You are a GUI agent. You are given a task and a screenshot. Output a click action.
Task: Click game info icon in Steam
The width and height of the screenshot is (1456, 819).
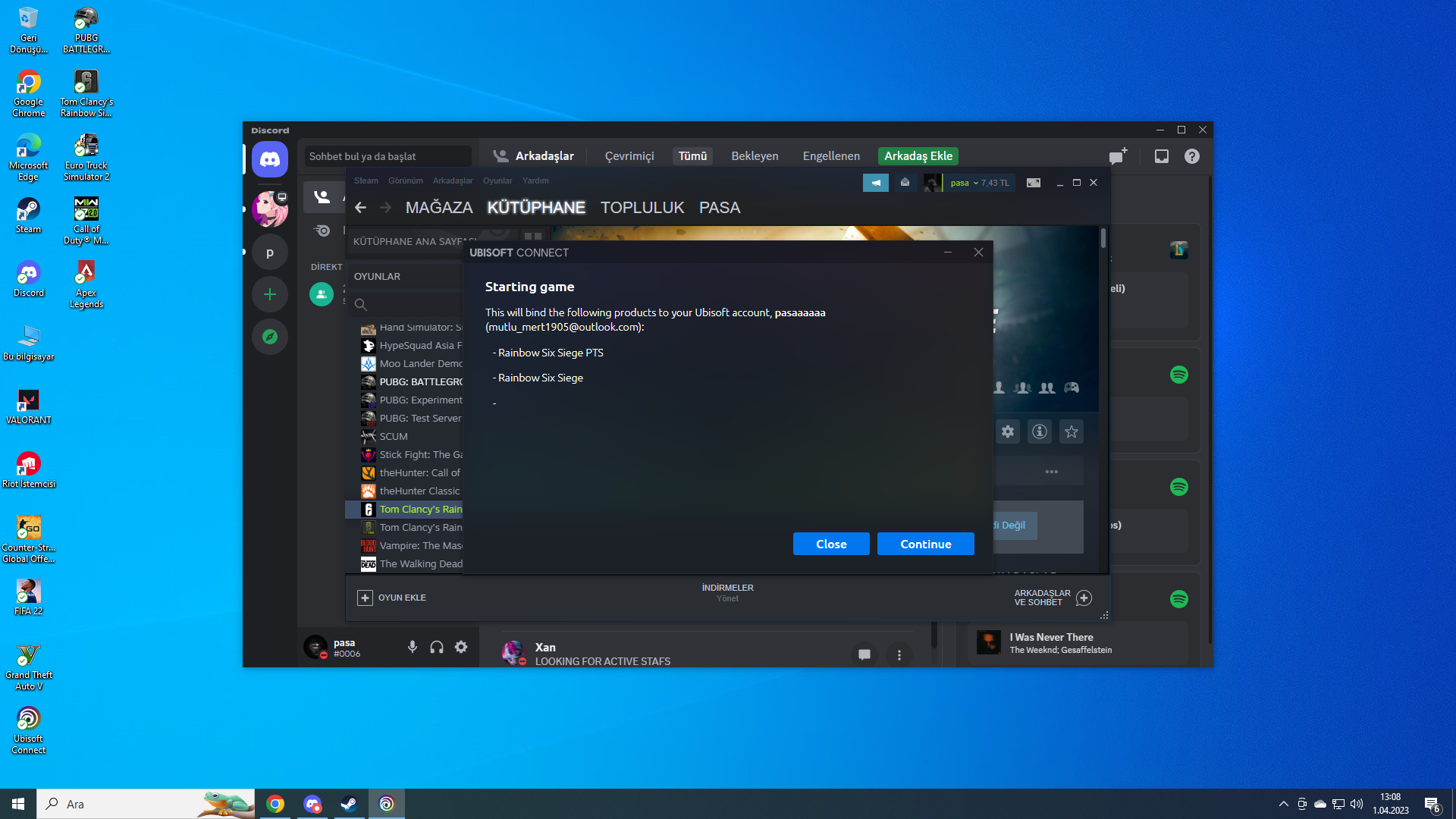[x=1040, y=431]
